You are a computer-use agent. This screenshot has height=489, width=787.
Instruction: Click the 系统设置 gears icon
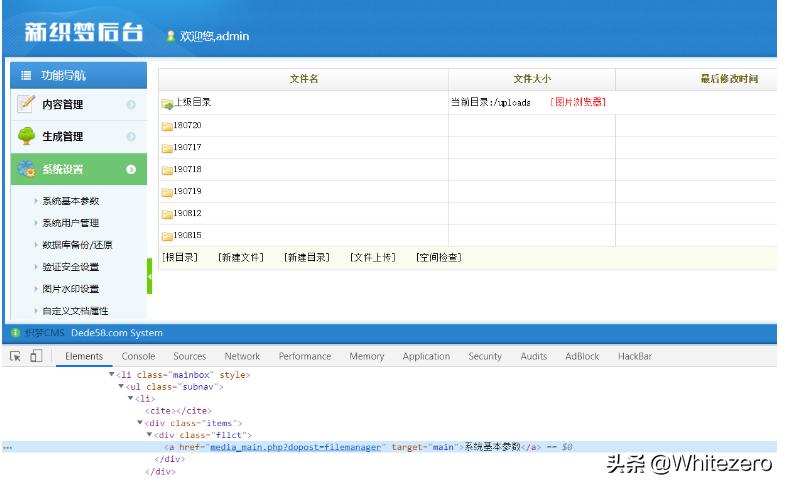(26, 169)
